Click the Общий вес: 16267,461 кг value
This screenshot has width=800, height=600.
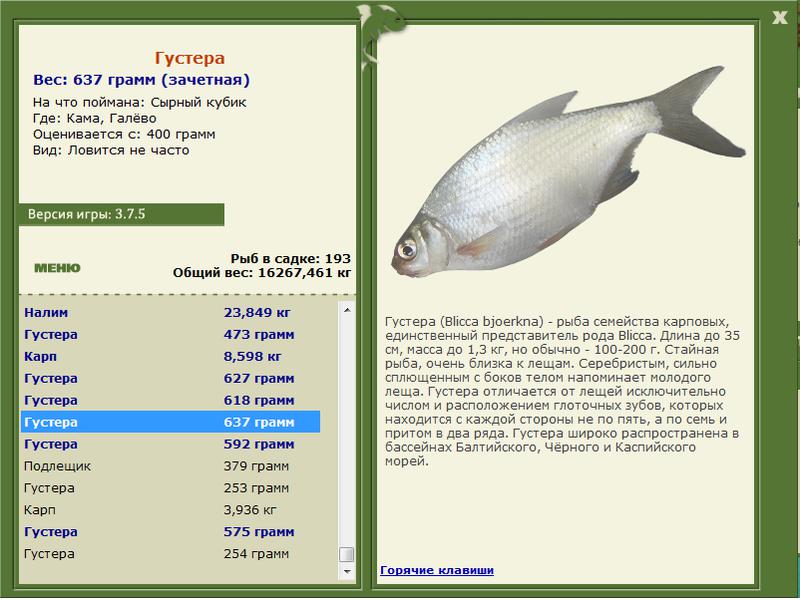click(x=262, y=273)
